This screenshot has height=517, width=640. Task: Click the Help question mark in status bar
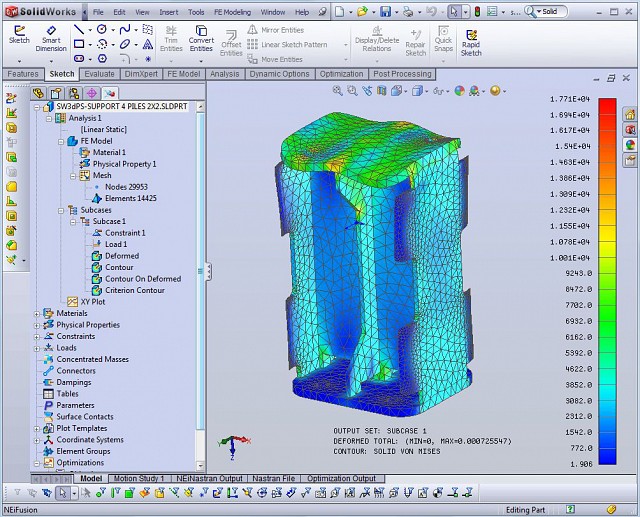[x=570, y=509]
